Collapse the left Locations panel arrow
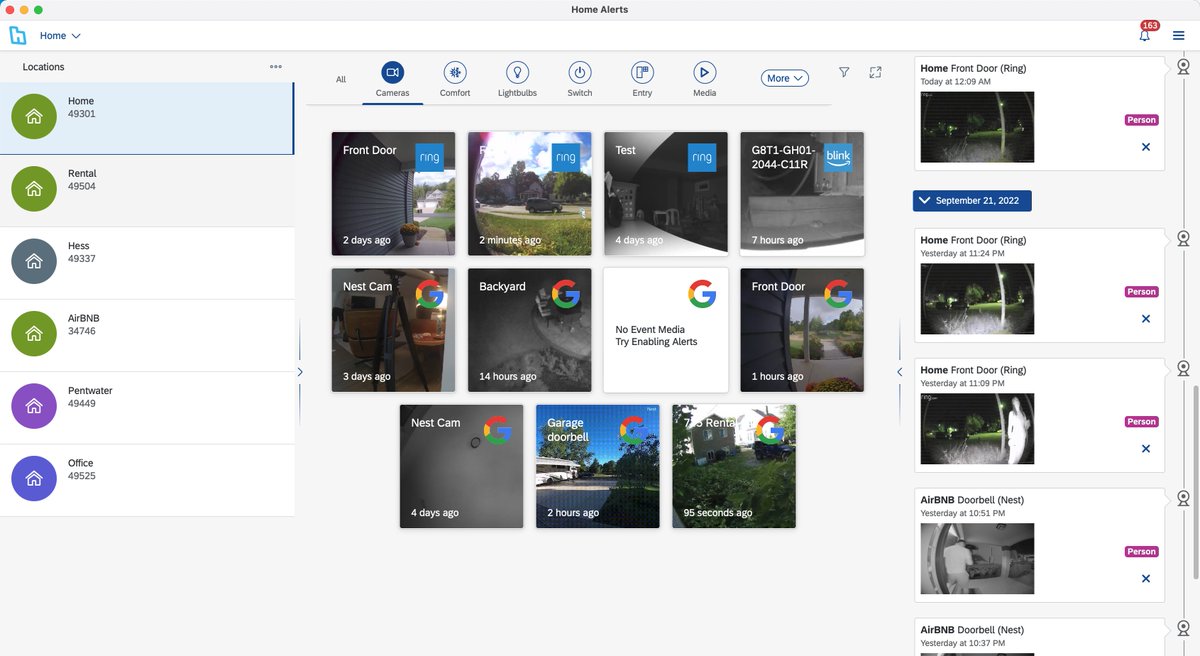1200x656 pixels. click(300, 372)
